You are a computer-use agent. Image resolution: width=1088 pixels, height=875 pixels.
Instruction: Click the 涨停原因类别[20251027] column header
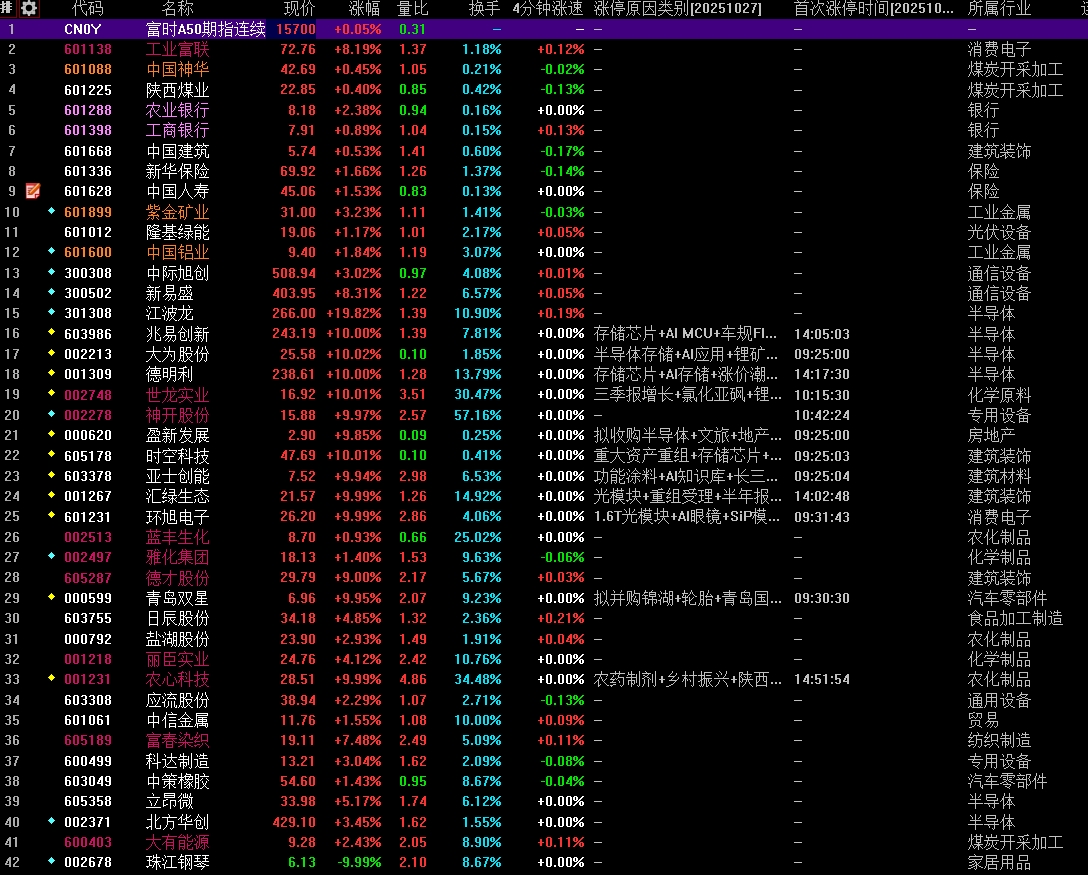pos(678,8)
